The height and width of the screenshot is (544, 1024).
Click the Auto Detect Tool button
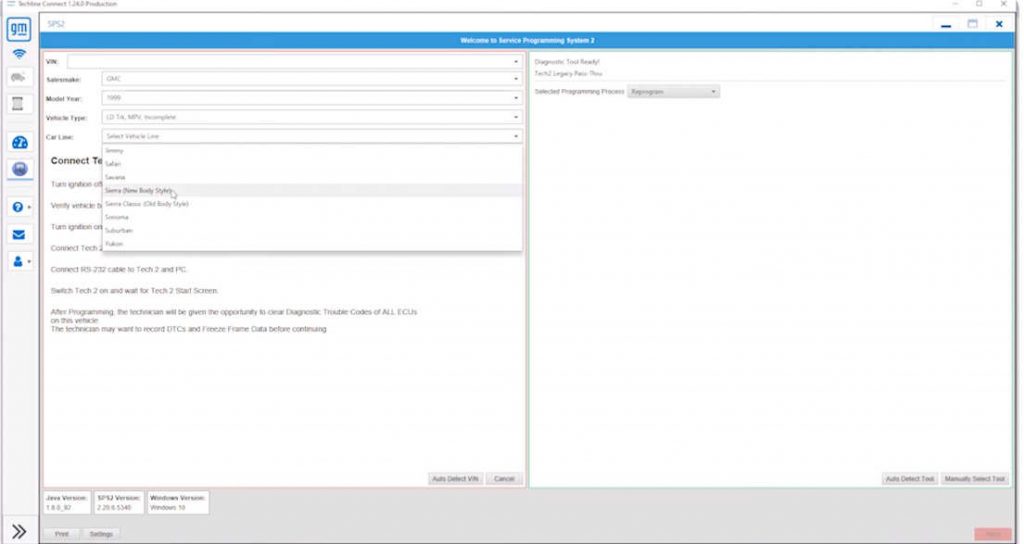click(x=910, y=479)
